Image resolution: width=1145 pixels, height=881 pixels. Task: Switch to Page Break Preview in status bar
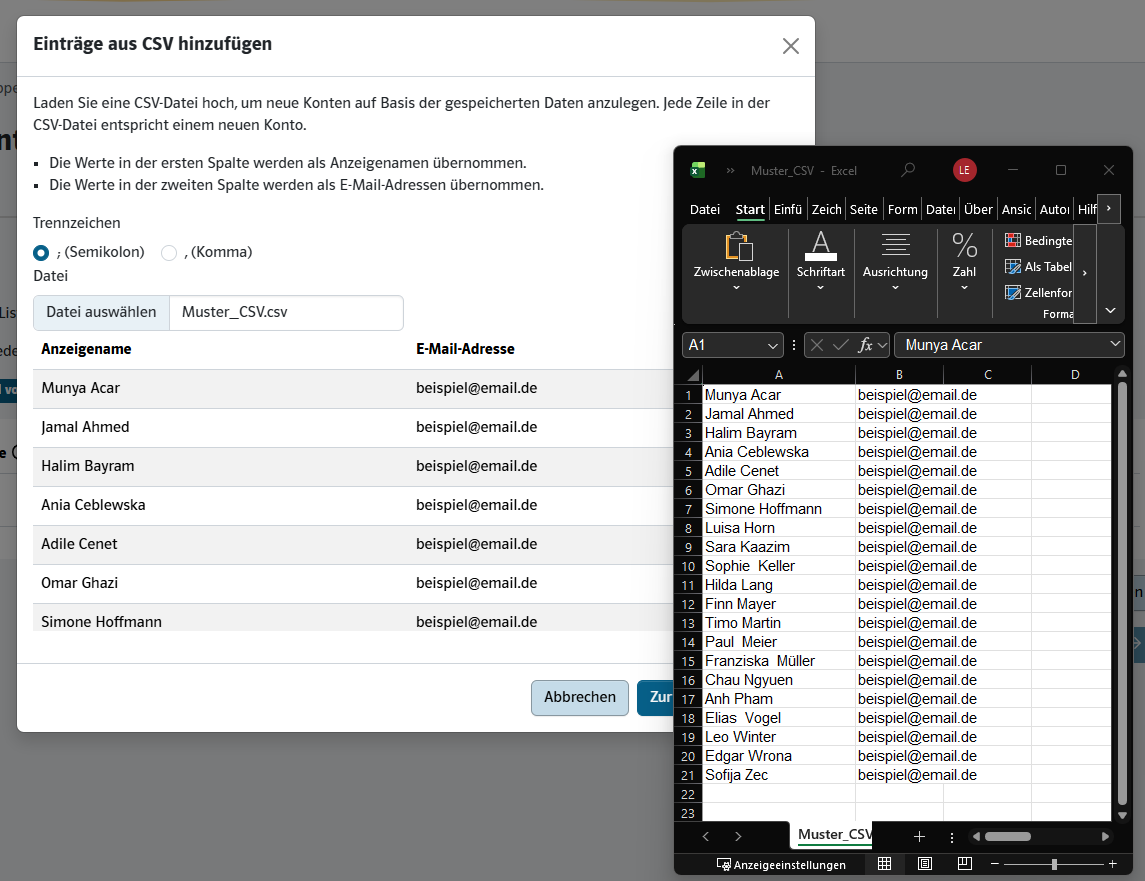(965, 863)
